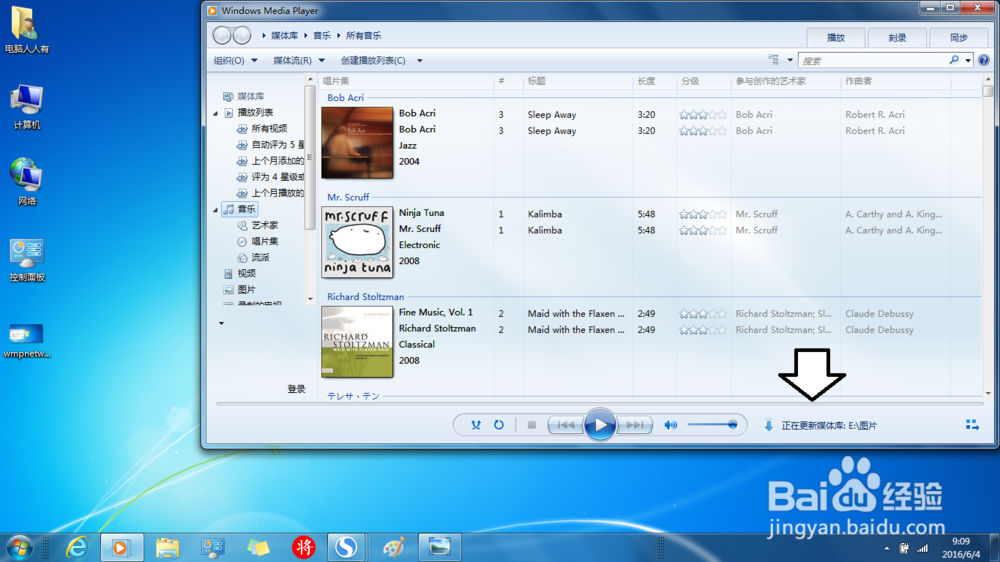Rate the first Sleep Away track stars
1000x562 pixels.
click(703, 115)
